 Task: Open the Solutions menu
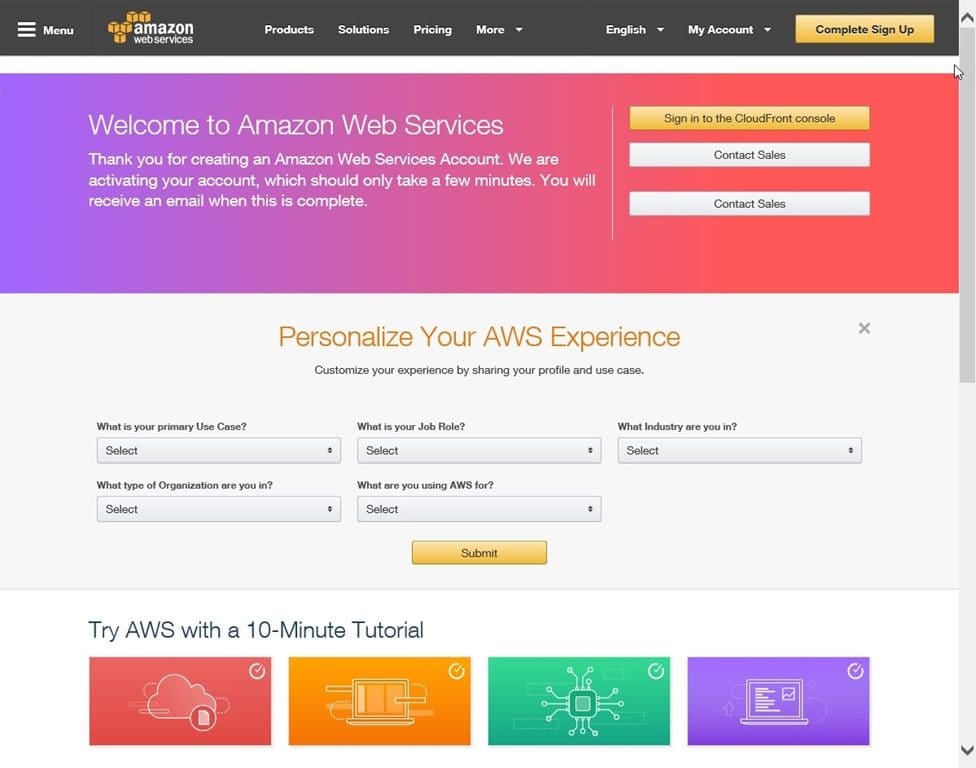(364, 29)
